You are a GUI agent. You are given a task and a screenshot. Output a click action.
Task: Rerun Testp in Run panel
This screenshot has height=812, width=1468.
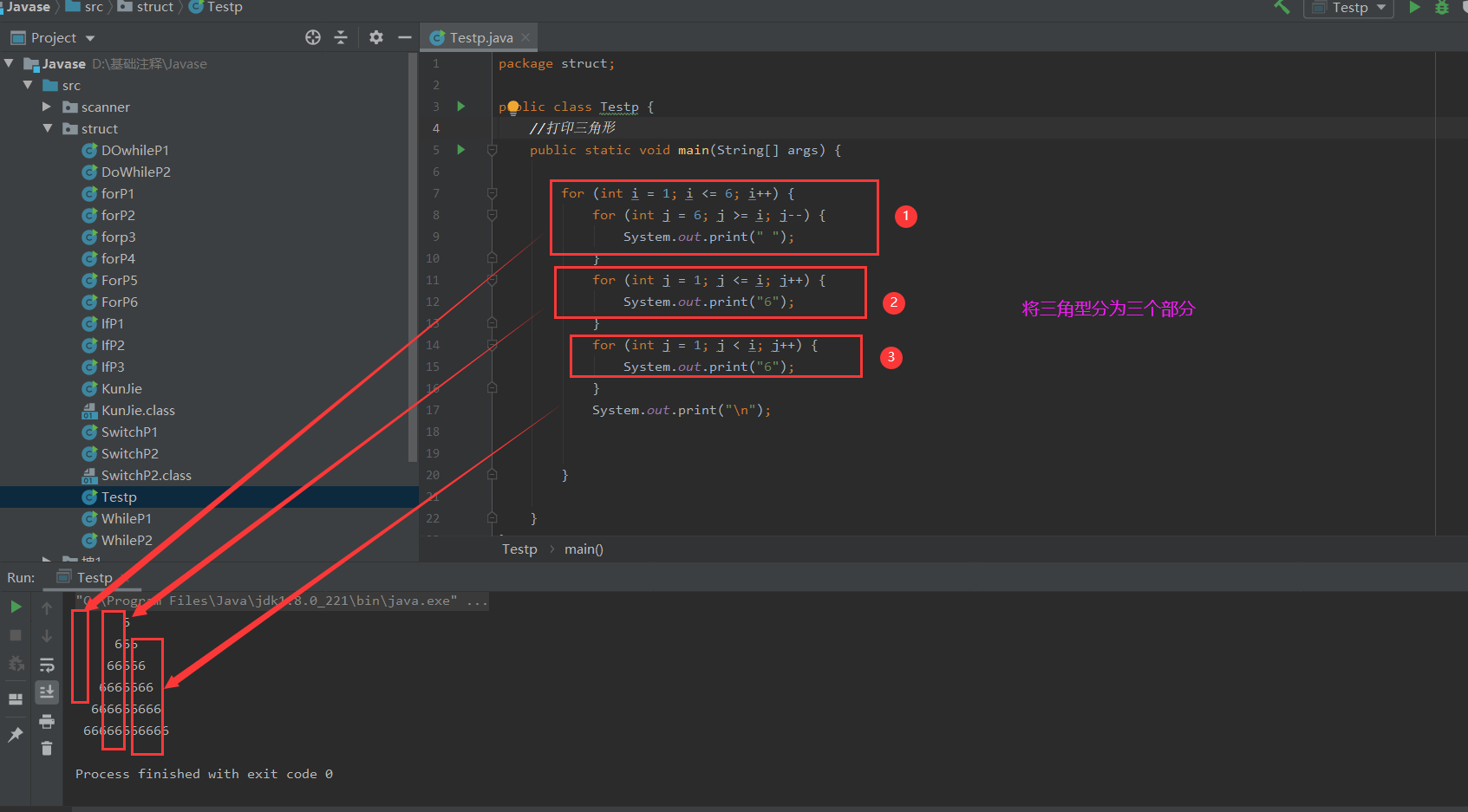[x=16, y=607]
